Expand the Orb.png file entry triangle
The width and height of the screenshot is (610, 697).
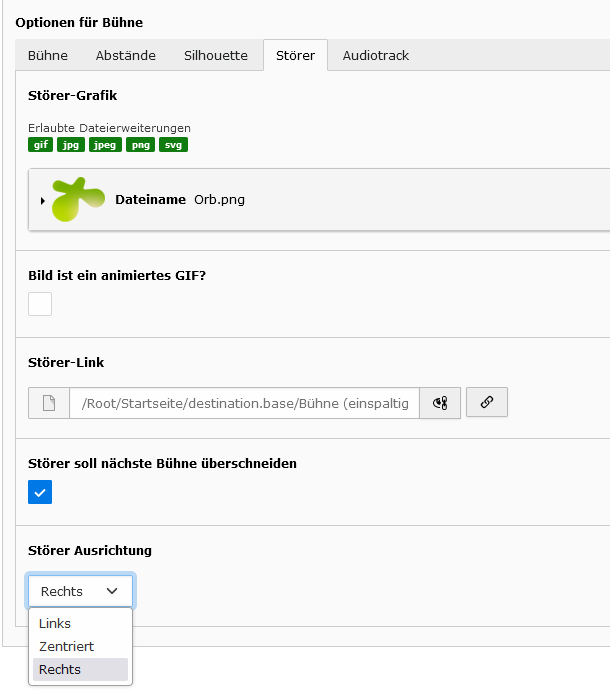(43, 200)
